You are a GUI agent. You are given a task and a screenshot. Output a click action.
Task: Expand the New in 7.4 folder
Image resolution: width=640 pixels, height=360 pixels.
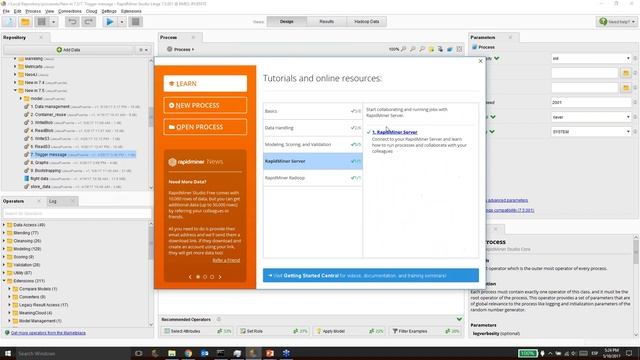(15, 82)
